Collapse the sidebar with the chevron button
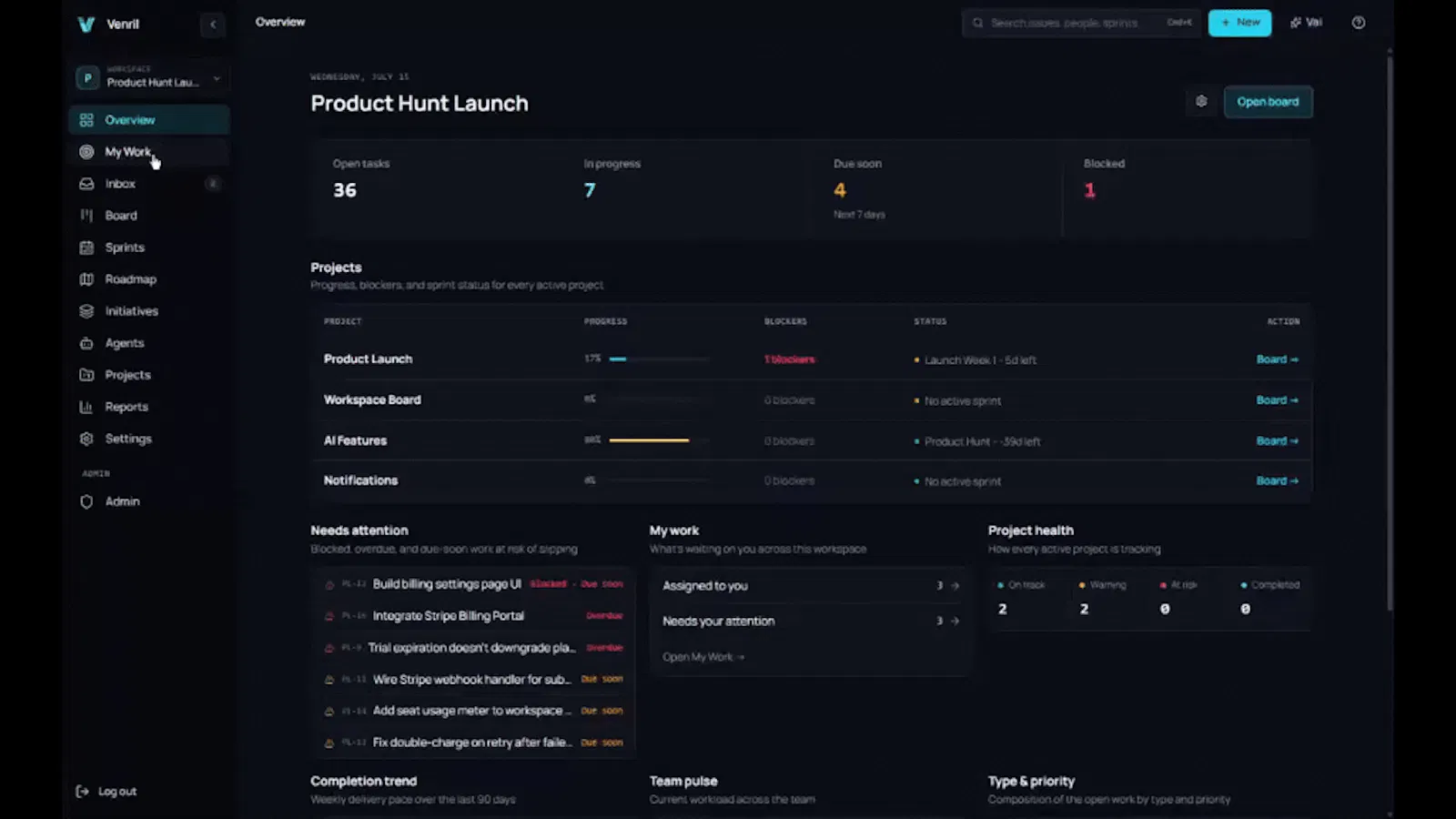The height and width of the screenshot is (819, 1456). pos(213,25)
